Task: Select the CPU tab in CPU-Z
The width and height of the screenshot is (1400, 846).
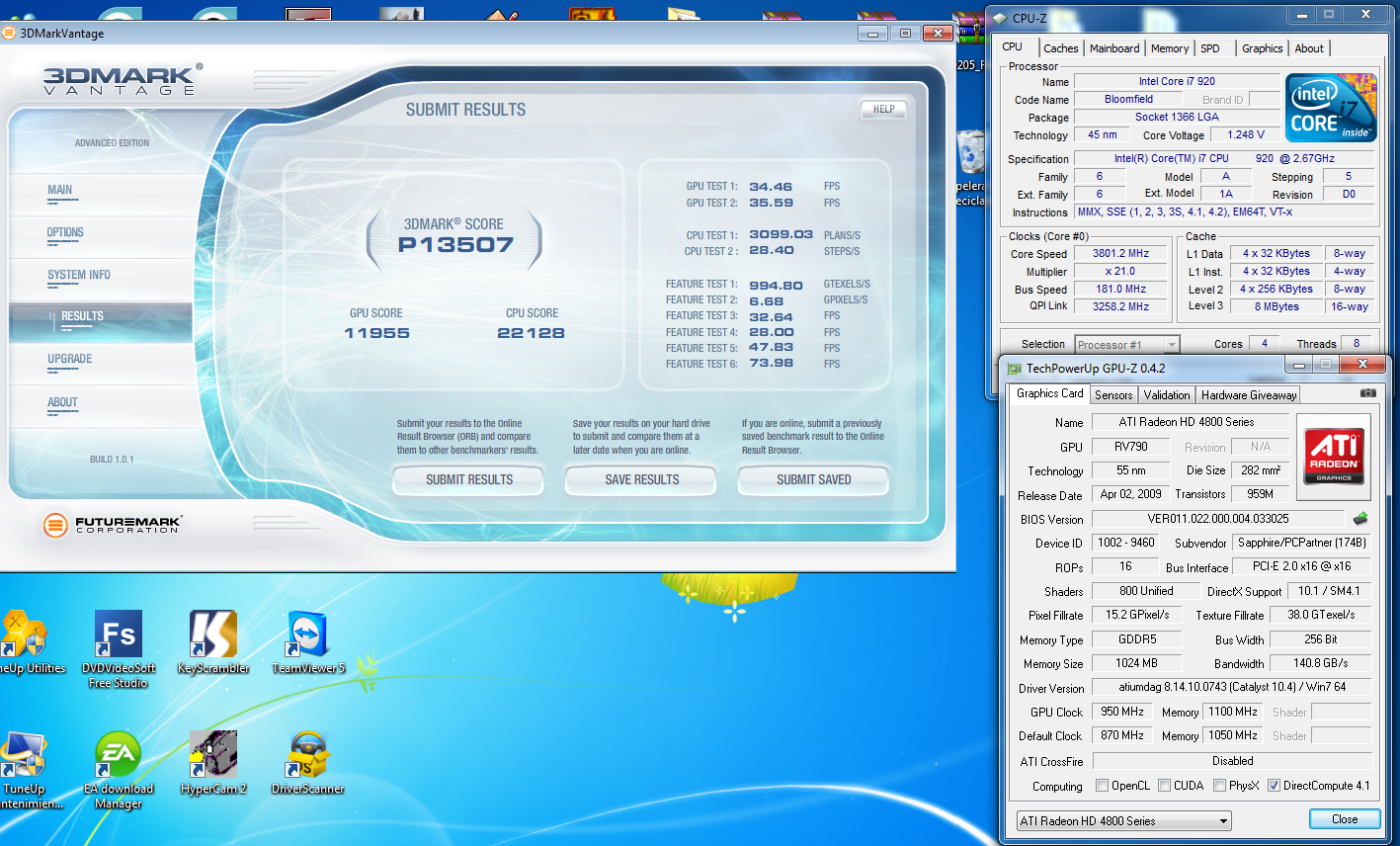Action: click(1013, 46)
